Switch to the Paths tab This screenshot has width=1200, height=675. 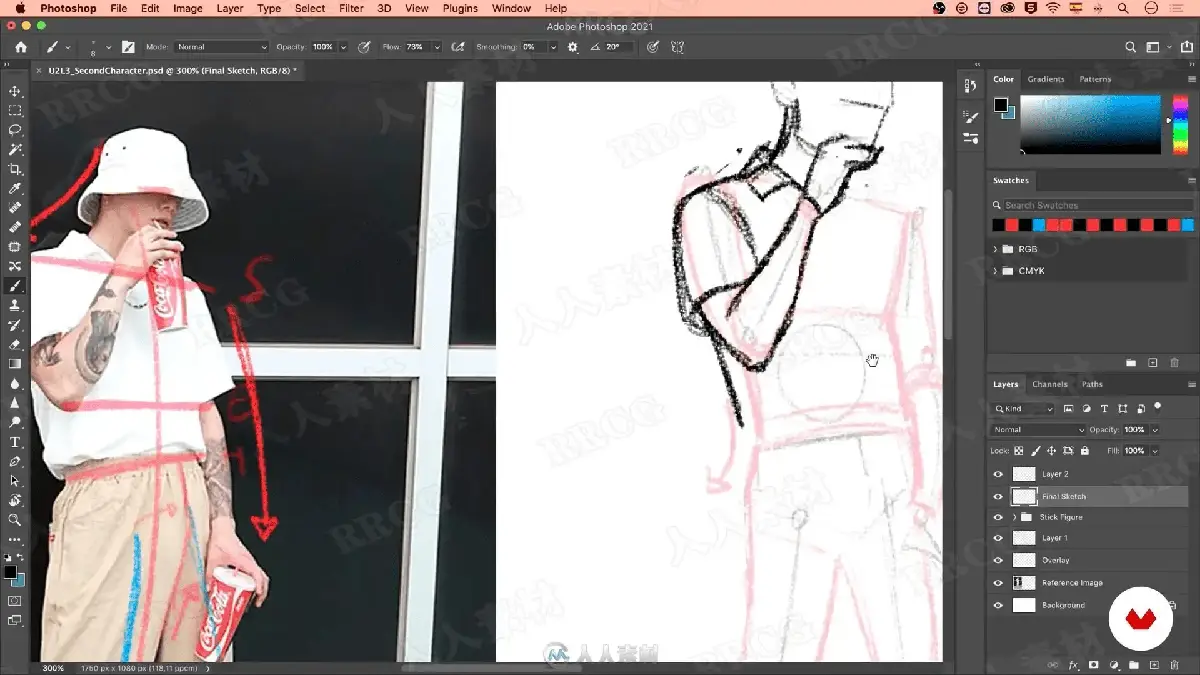1092,384
